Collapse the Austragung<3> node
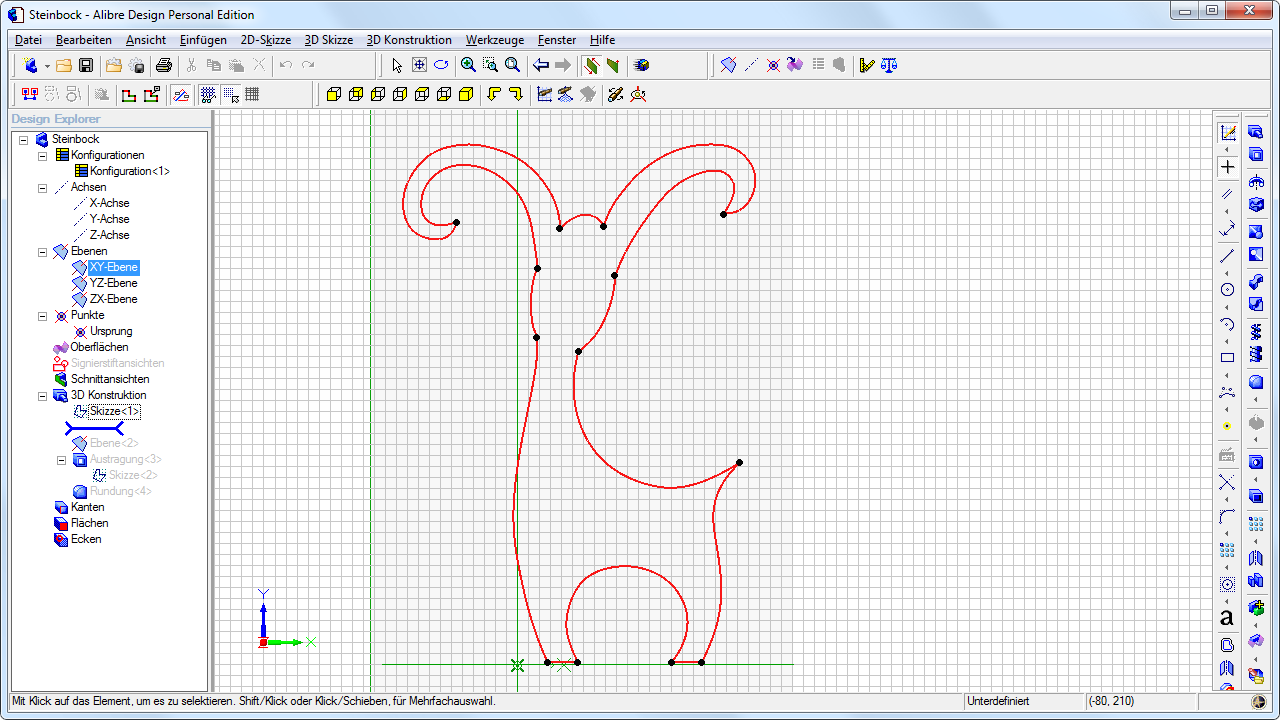The width and height of the screenshot is (1280, 720). [61, 459]
